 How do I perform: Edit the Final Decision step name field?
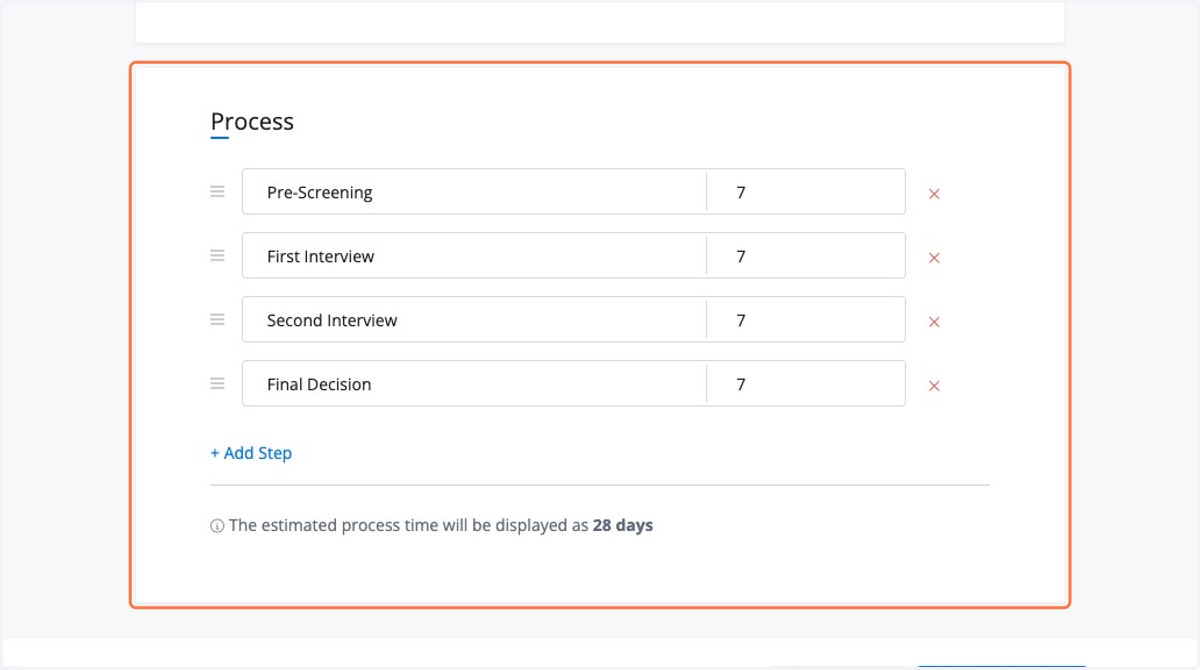[474, 384]
